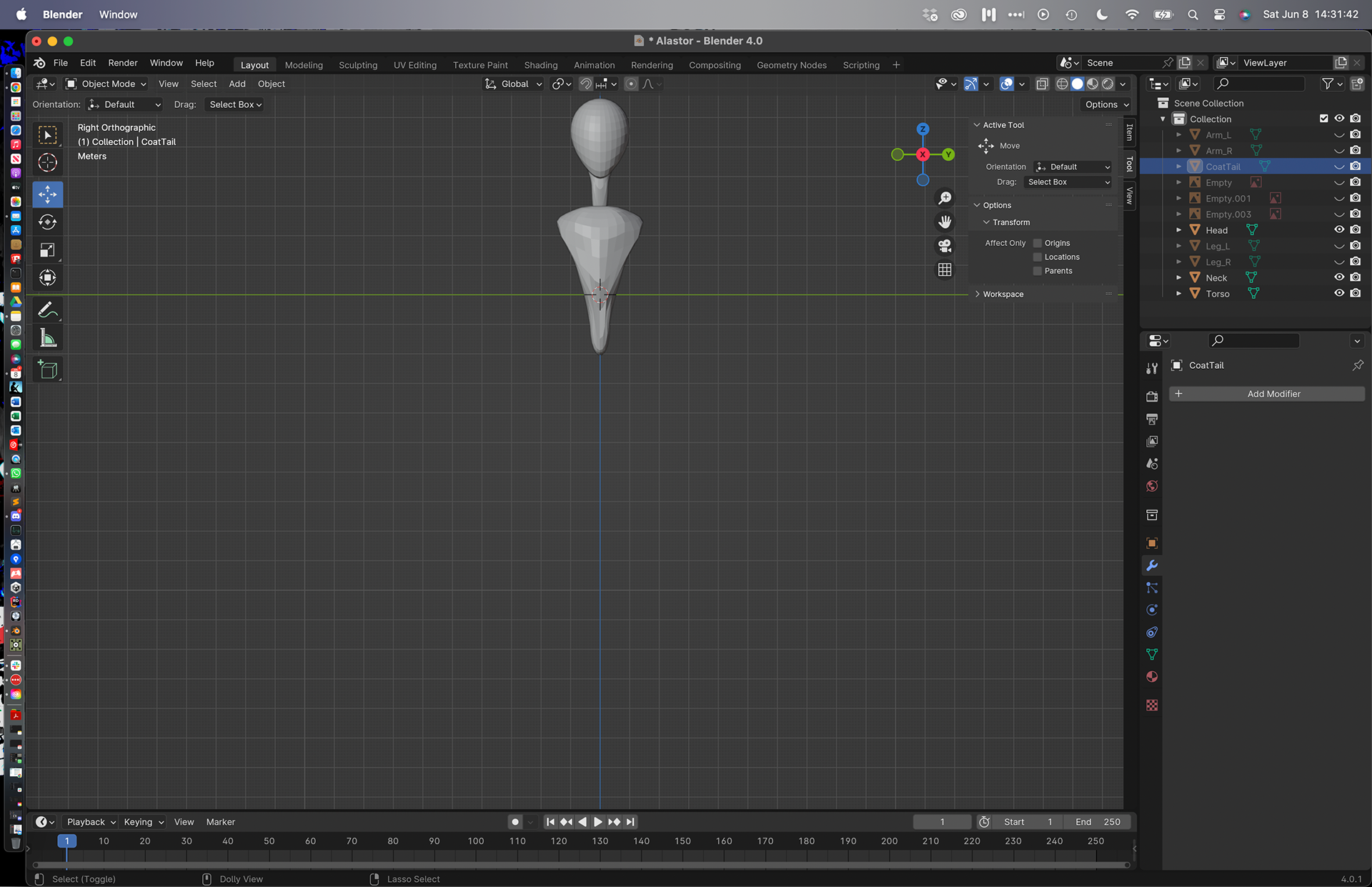Open the Render properties tab

(x=1152, y=396)
